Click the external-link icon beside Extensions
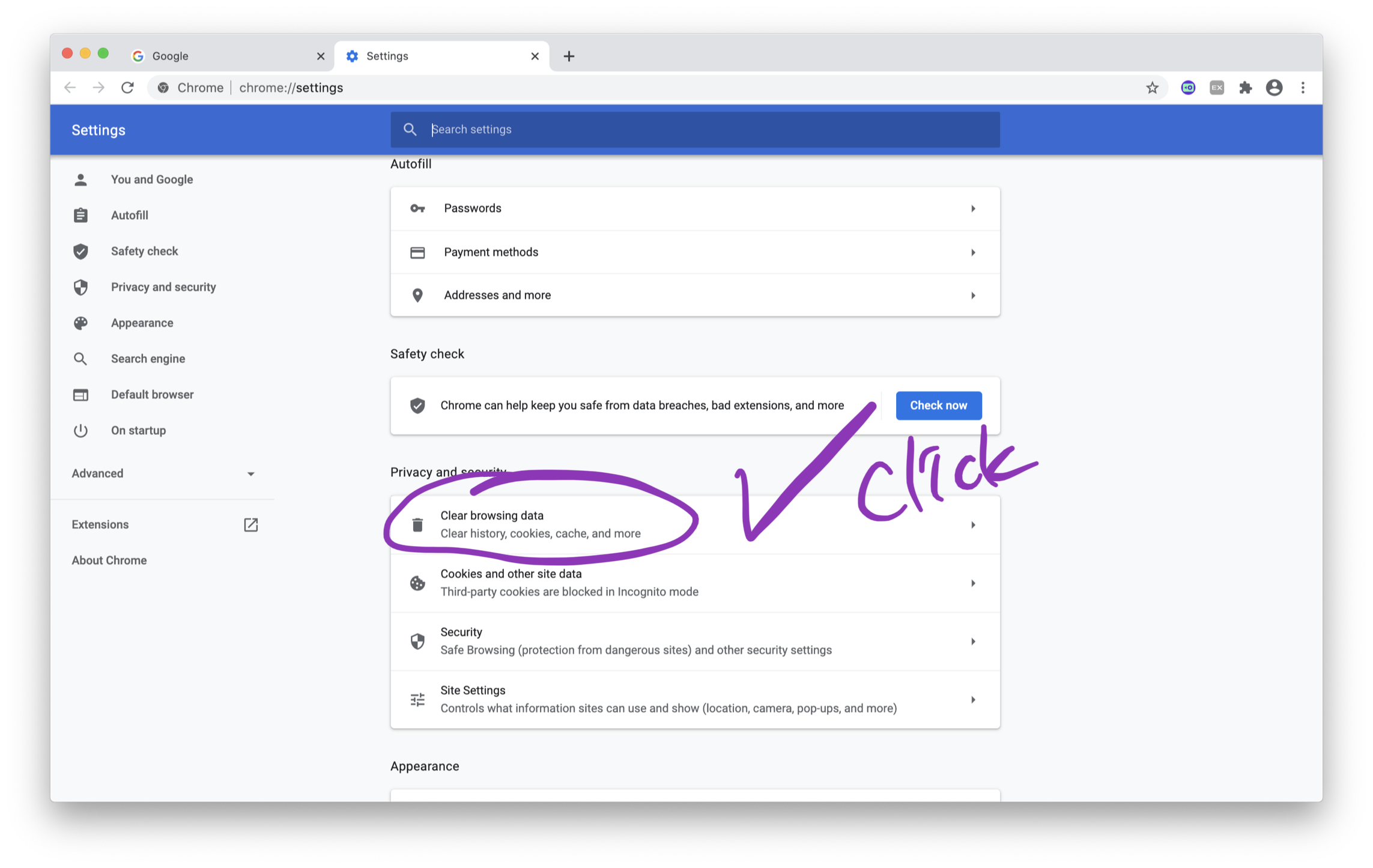Viewport: 1373px width, 868px height. (x=250, y=524)
